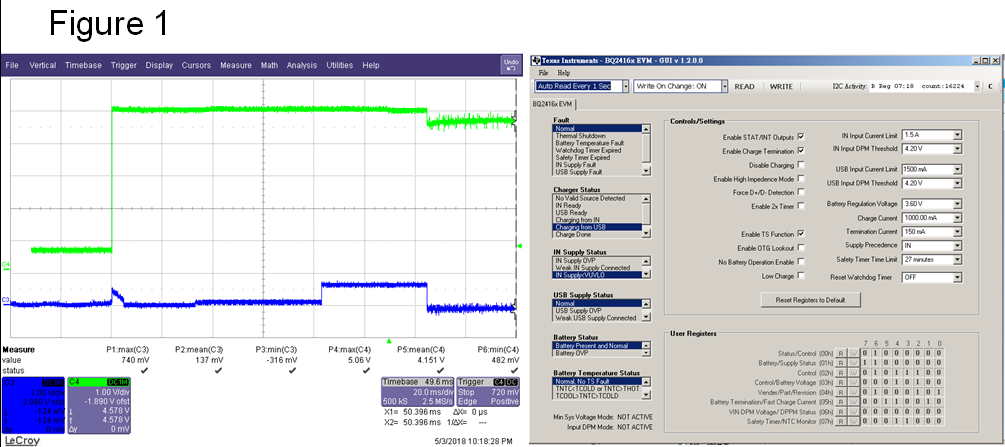Click the C button next to I2C Activity
Screen dimensions: 1005x447
[990, 86]
